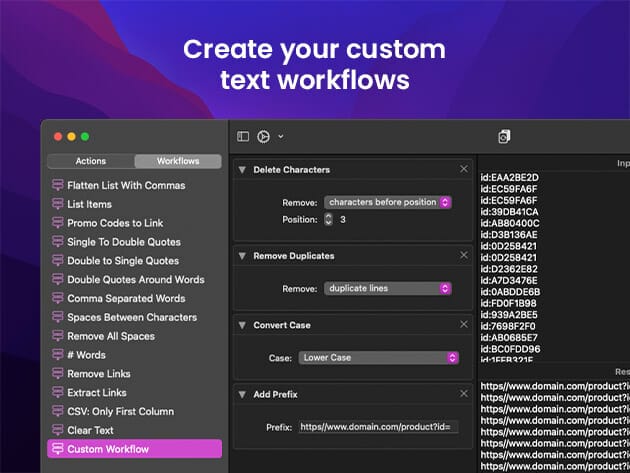The image size is (630, 473).
Task: Remove the Remove Duplicates step
Action: [464, 255]
